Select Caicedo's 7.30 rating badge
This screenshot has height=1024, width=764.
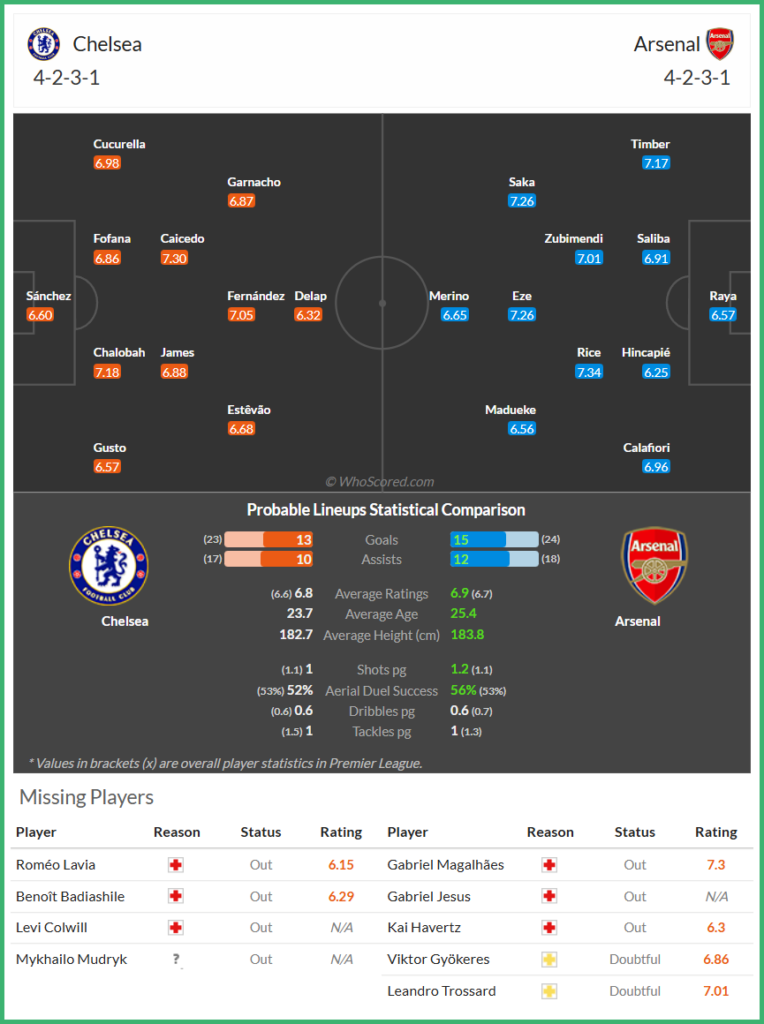coord(174,258)
